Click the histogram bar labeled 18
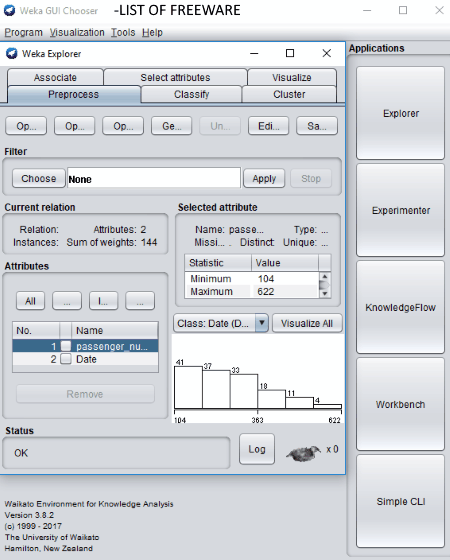This screenshot has width=450, height=560. [x=271, y=399]
